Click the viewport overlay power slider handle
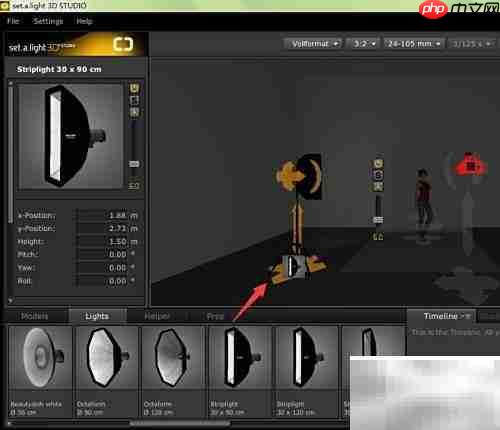This screenshot has height=430, width=500. (378, 220)
